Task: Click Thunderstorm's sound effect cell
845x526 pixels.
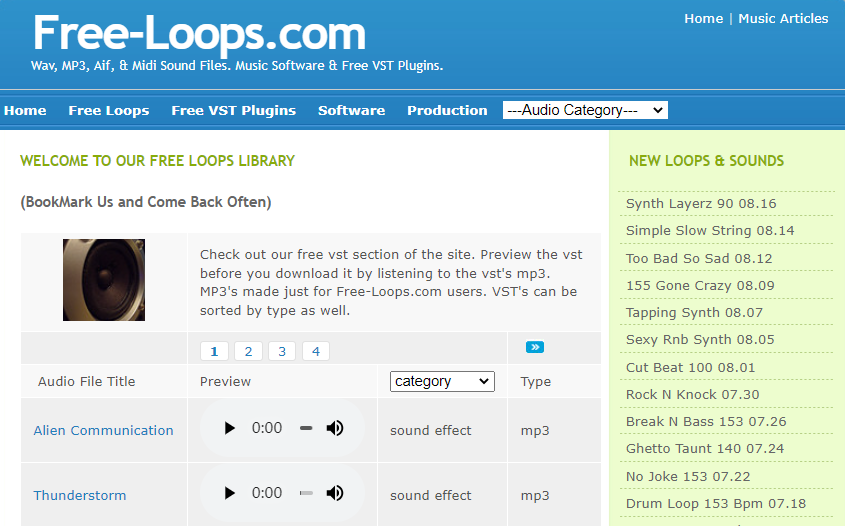Action: coord(431,495)
